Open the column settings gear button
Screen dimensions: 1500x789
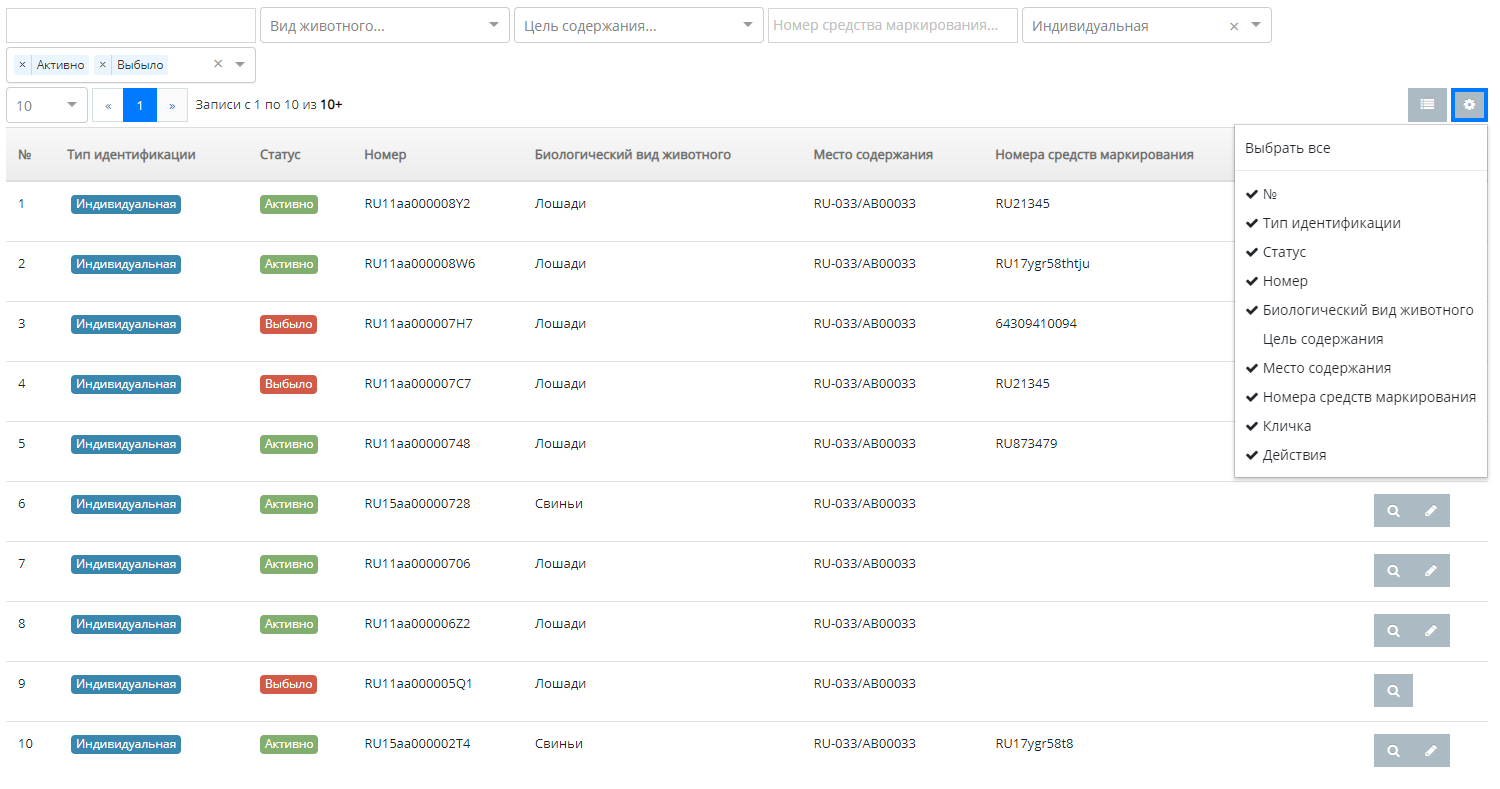1469,104
